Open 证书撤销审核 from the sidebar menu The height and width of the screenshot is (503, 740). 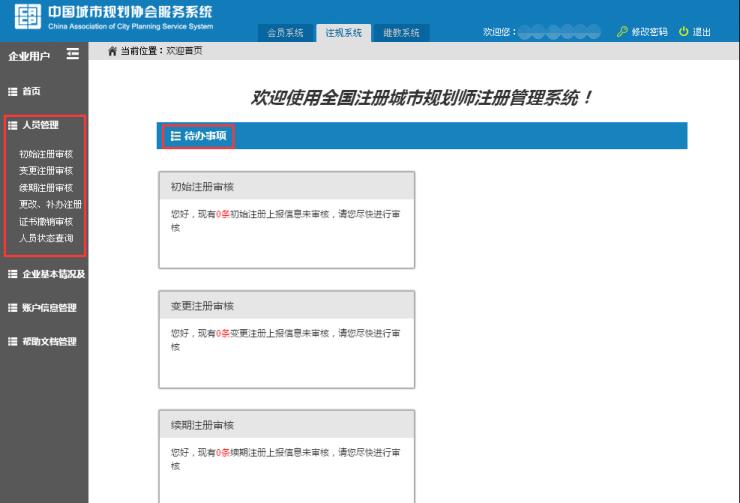click(x=46, y=221)
